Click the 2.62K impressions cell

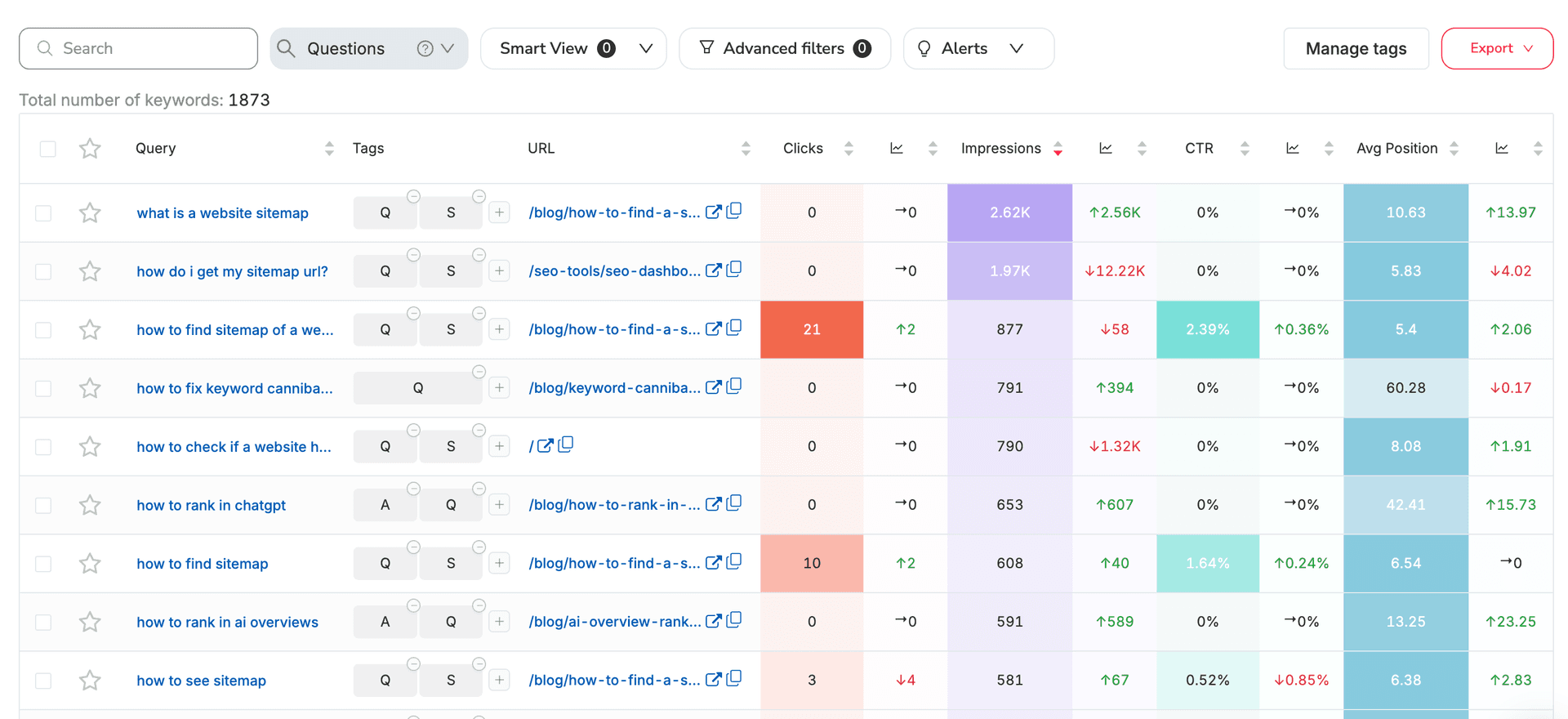pos(1009,212)
